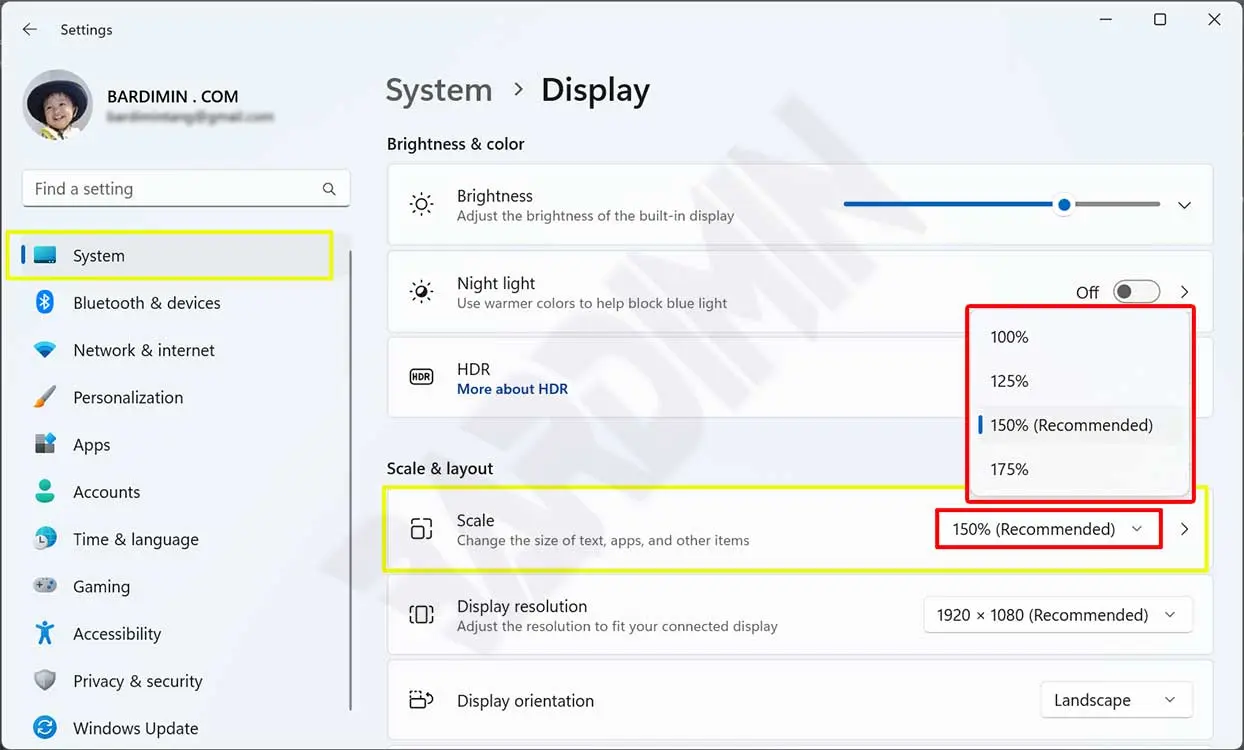The height and width of the screenshot is (750, 1244).
Task: Pick the 100% scale option
Action: point(1010,337)
